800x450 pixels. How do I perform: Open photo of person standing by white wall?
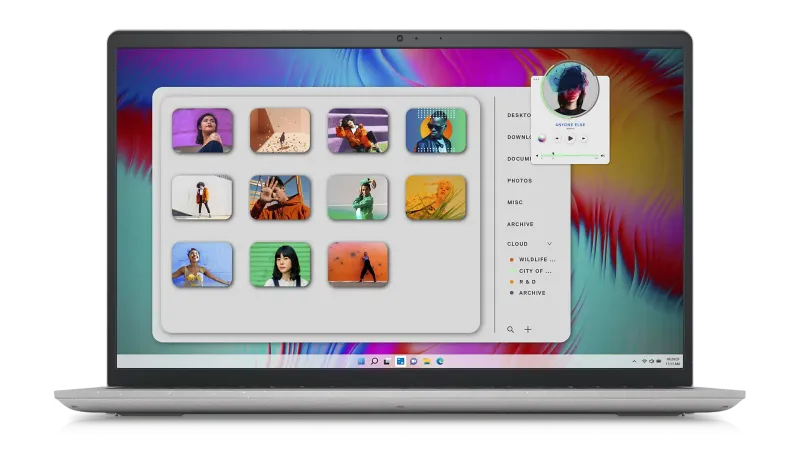tap(203, 197)
